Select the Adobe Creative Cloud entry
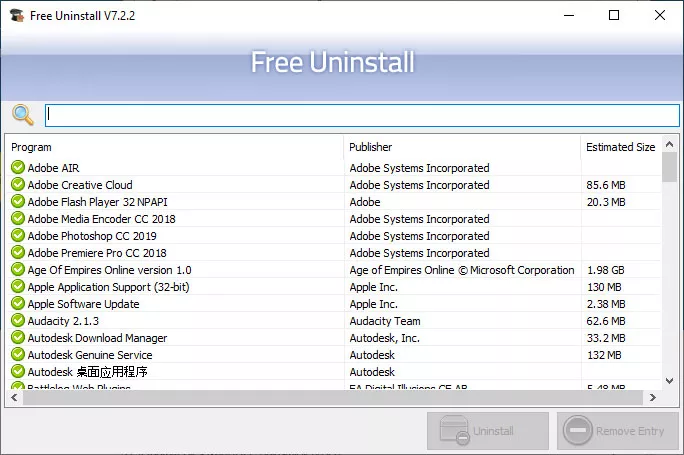Screen dimensions: 684x455 (80, 185)
